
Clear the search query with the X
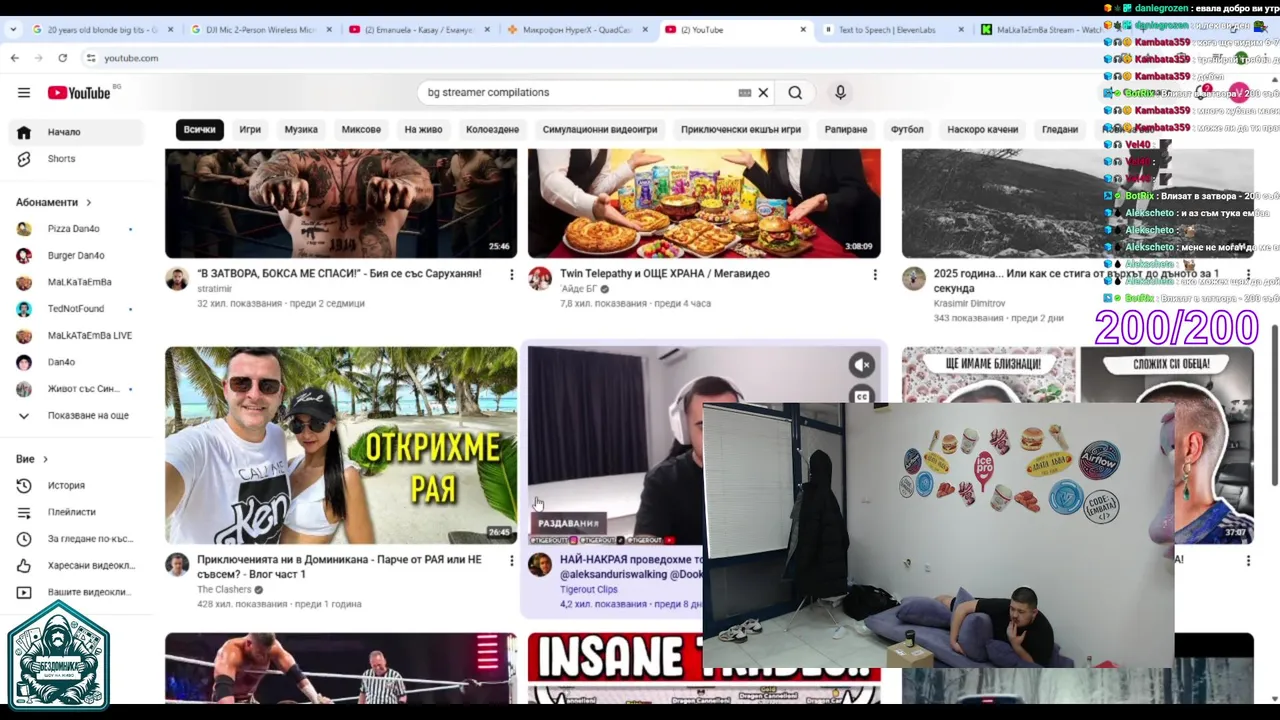coord(763,93)
